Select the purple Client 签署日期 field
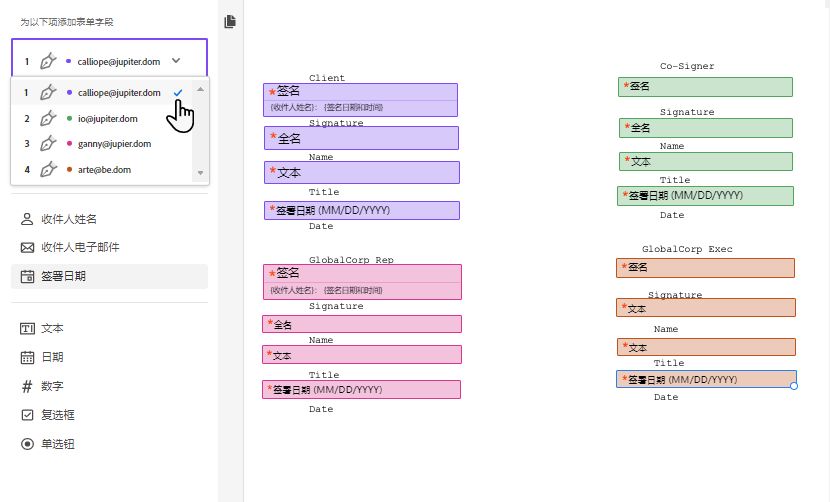830x502 pixels. pyautogui.click(x=362, y=210)
